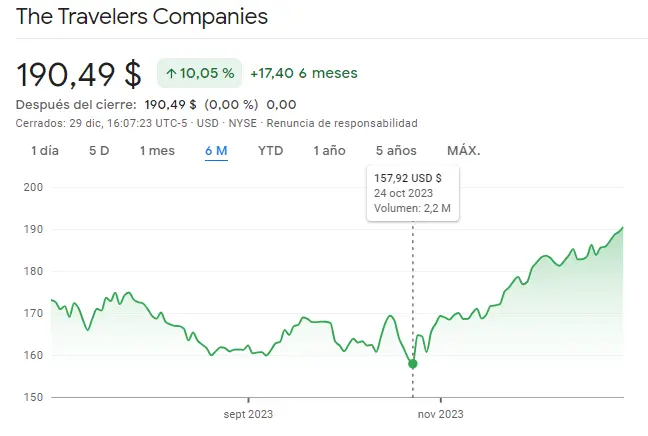Switch to the MÁX. range tab

(x=464, y=151)
